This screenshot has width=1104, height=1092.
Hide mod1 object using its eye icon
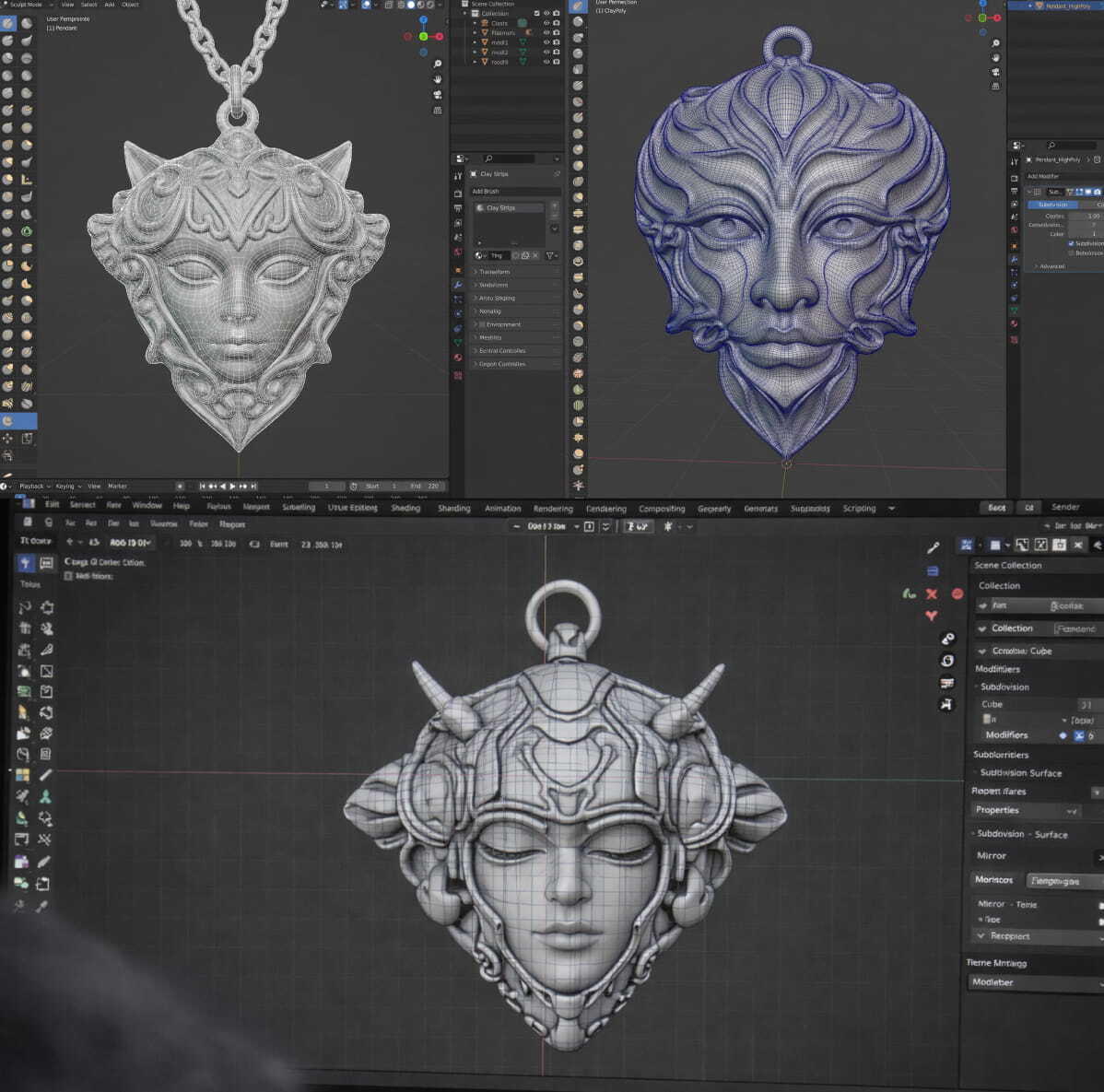pos(546,42)
